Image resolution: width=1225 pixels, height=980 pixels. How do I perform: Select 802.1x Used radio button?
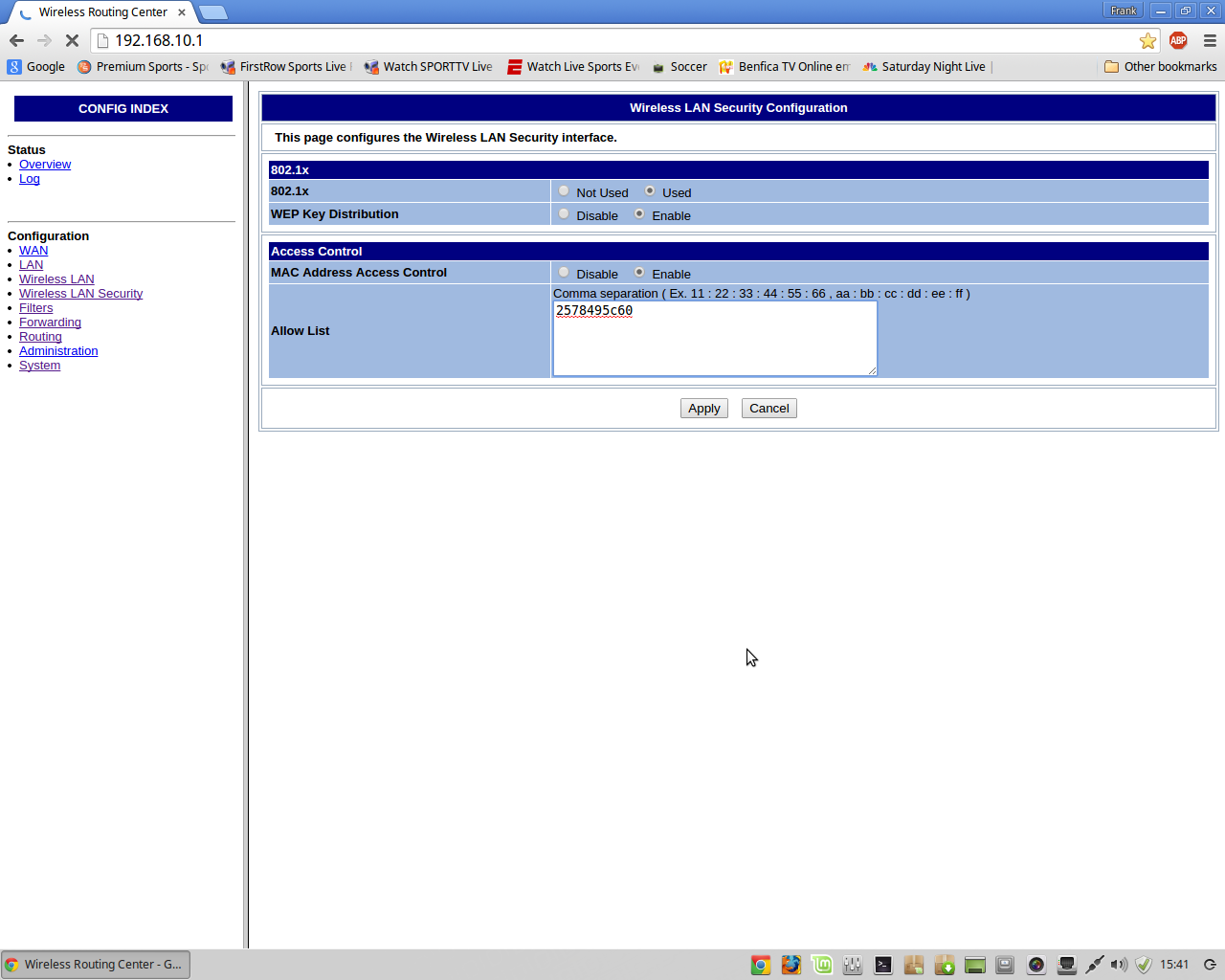point(650,191)
